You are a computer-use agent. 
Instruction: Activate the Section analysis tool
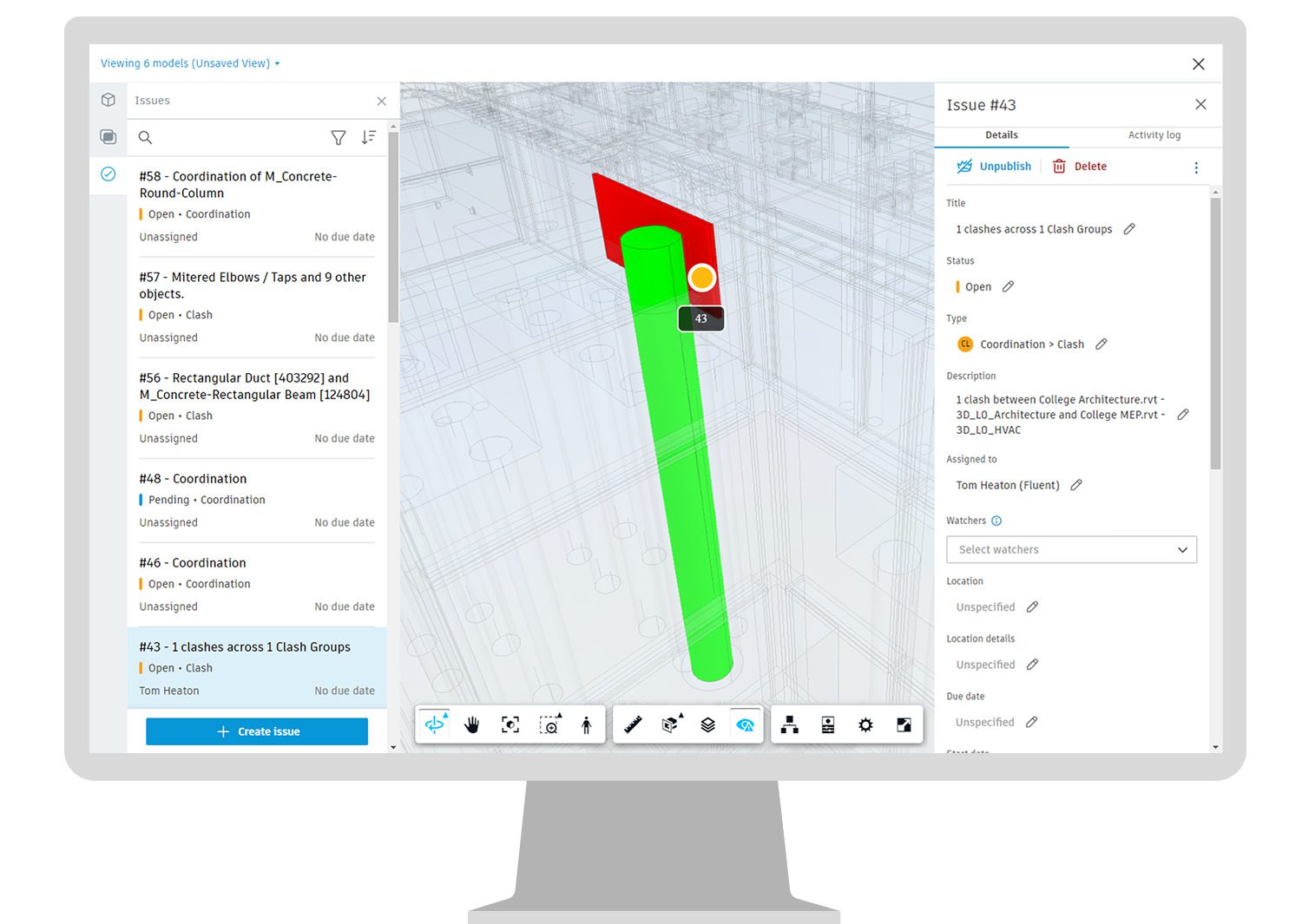(669, 724)
